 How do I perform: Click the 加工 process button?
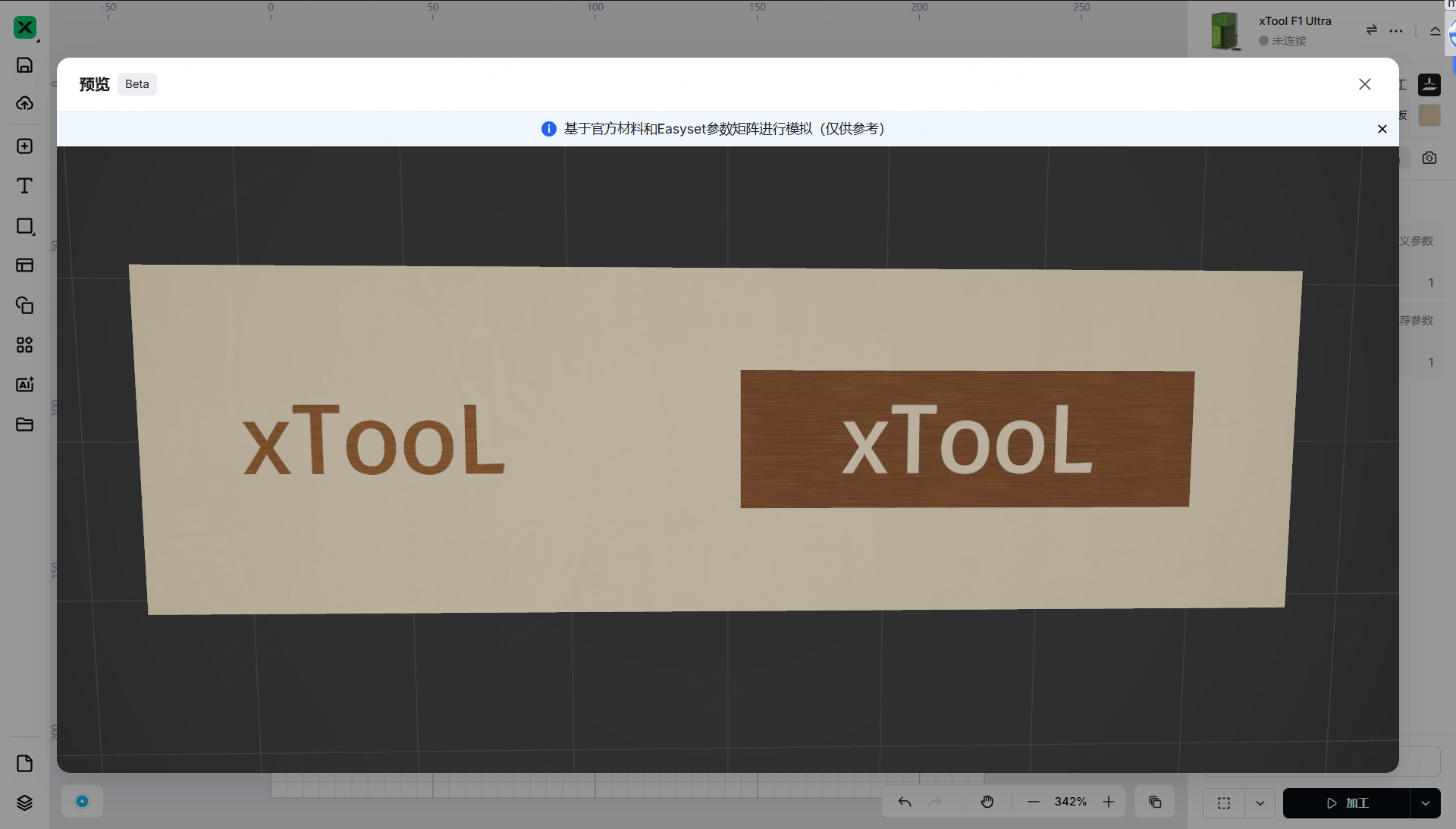1347,803
